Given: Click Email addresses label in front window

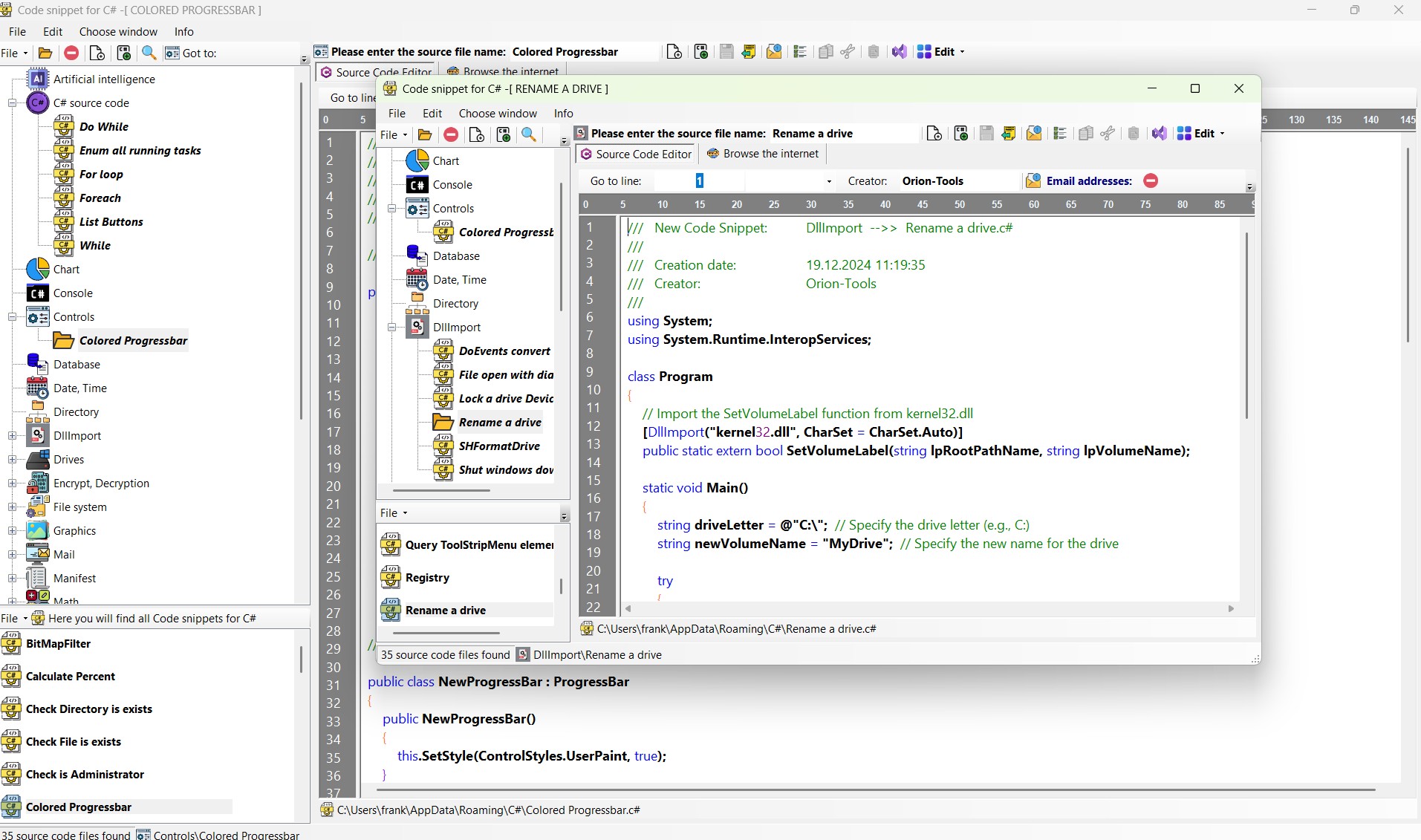Looking at the screenshot, I should 1089,181.
